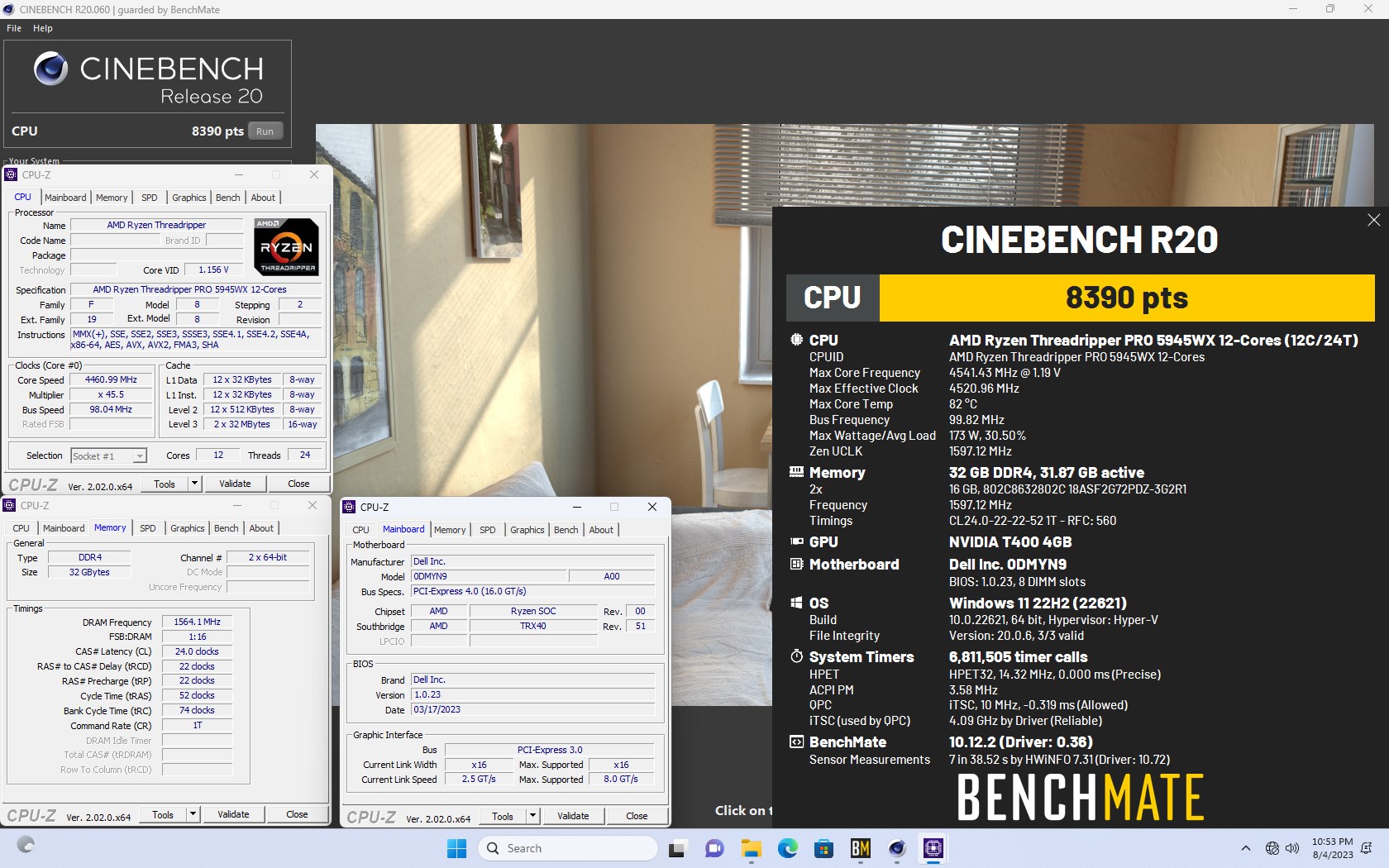This screenshot has width=1389, height=868.
Task: Click the yellow 8390 pts score bar
Action: tap(1126, 298)
